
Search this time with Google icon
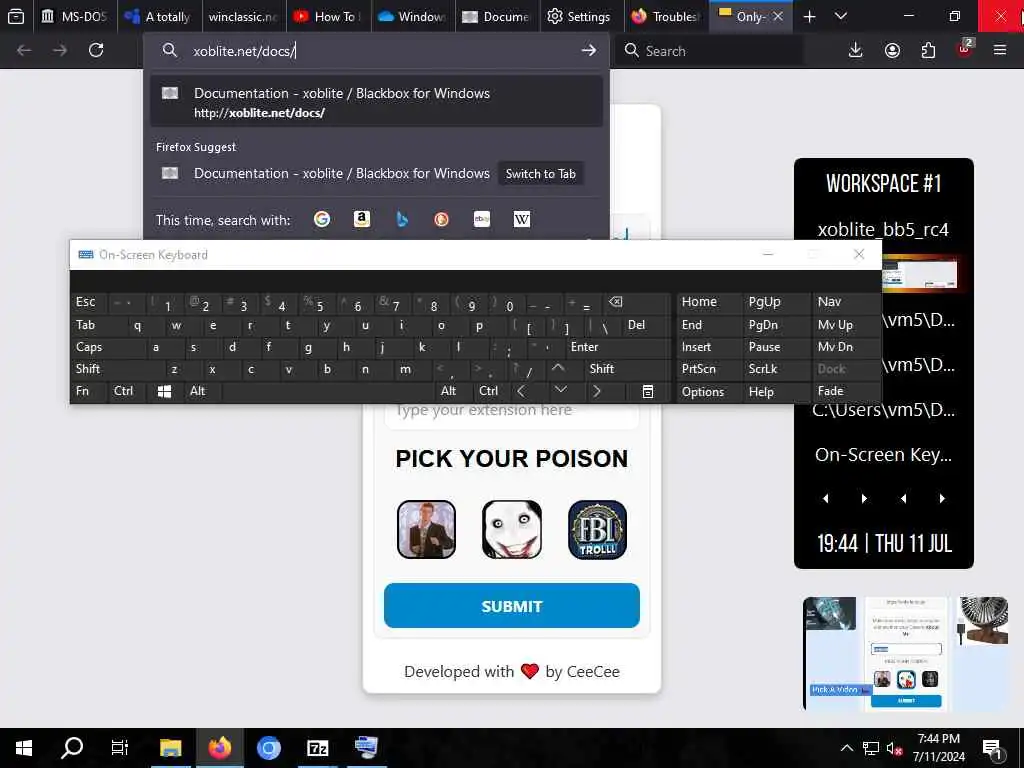coord(322,219)
